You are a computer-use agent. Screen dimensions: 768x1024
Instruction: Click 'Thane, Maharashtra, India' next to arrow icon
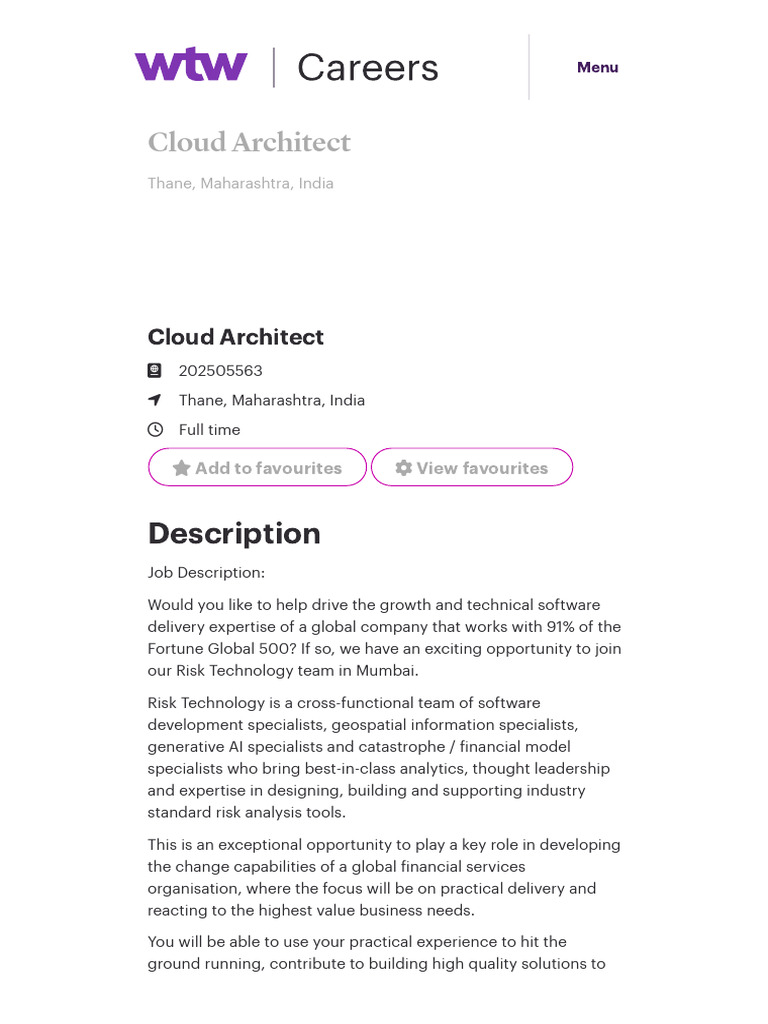(272, 400)
